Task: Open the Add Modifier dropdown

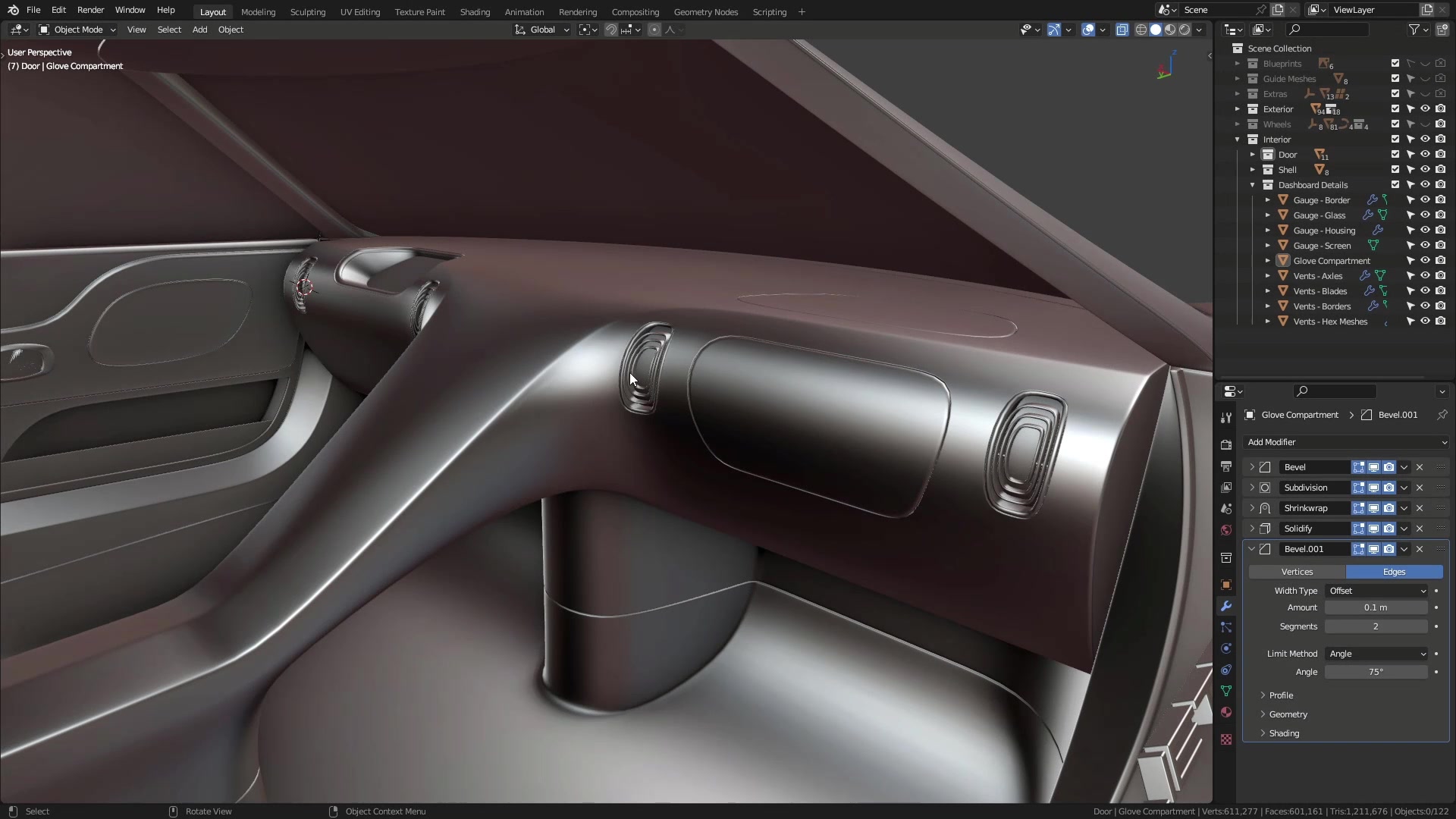Action: pyautogui.click(x=1347, y=442)
